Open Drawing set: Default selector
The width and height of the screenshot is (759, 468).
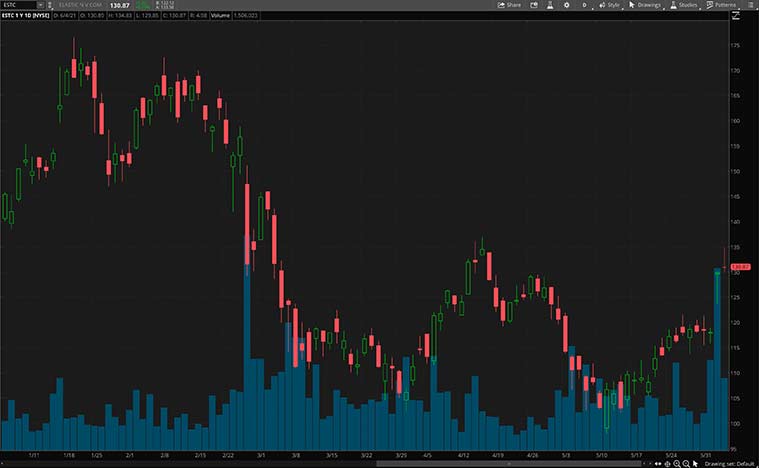[x=730, y=464]
